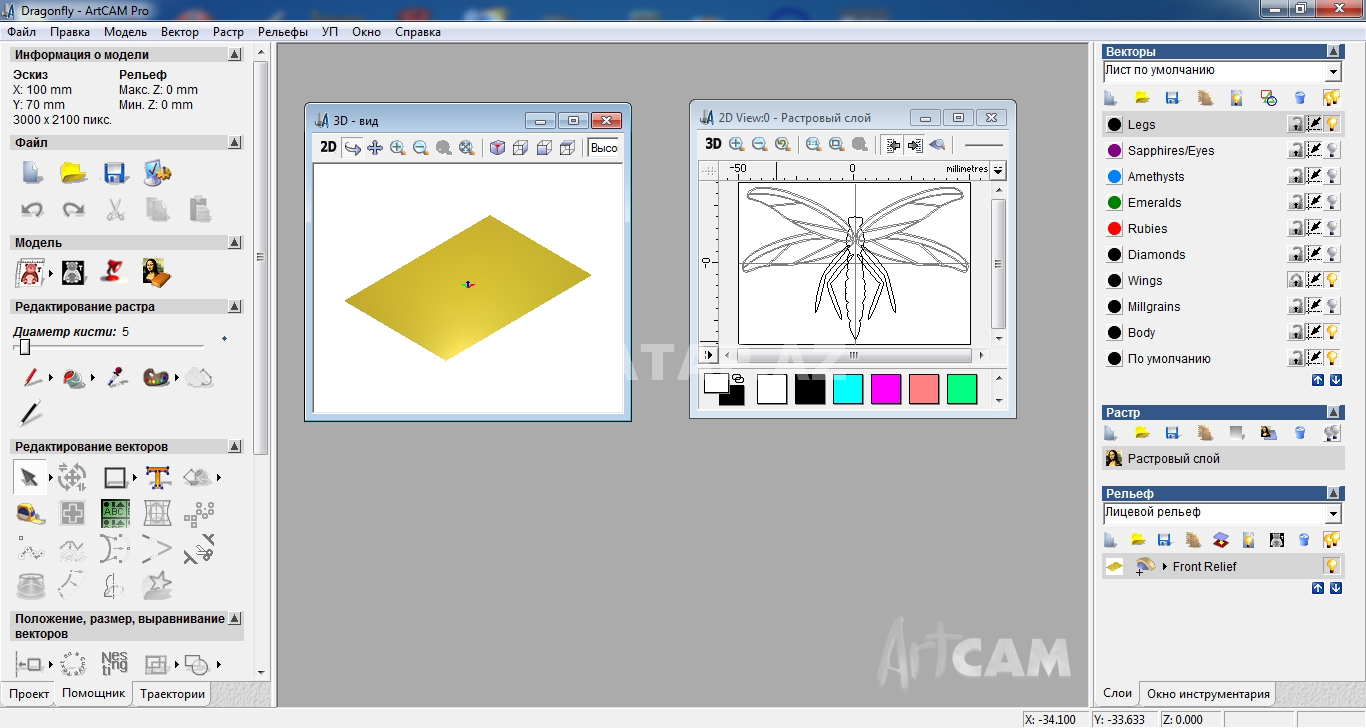Image resolution: width=1366 pixels, height=728 pixels.
Task: Toggle the visibility bulb of Legs layer
Action: point(1332,124)
